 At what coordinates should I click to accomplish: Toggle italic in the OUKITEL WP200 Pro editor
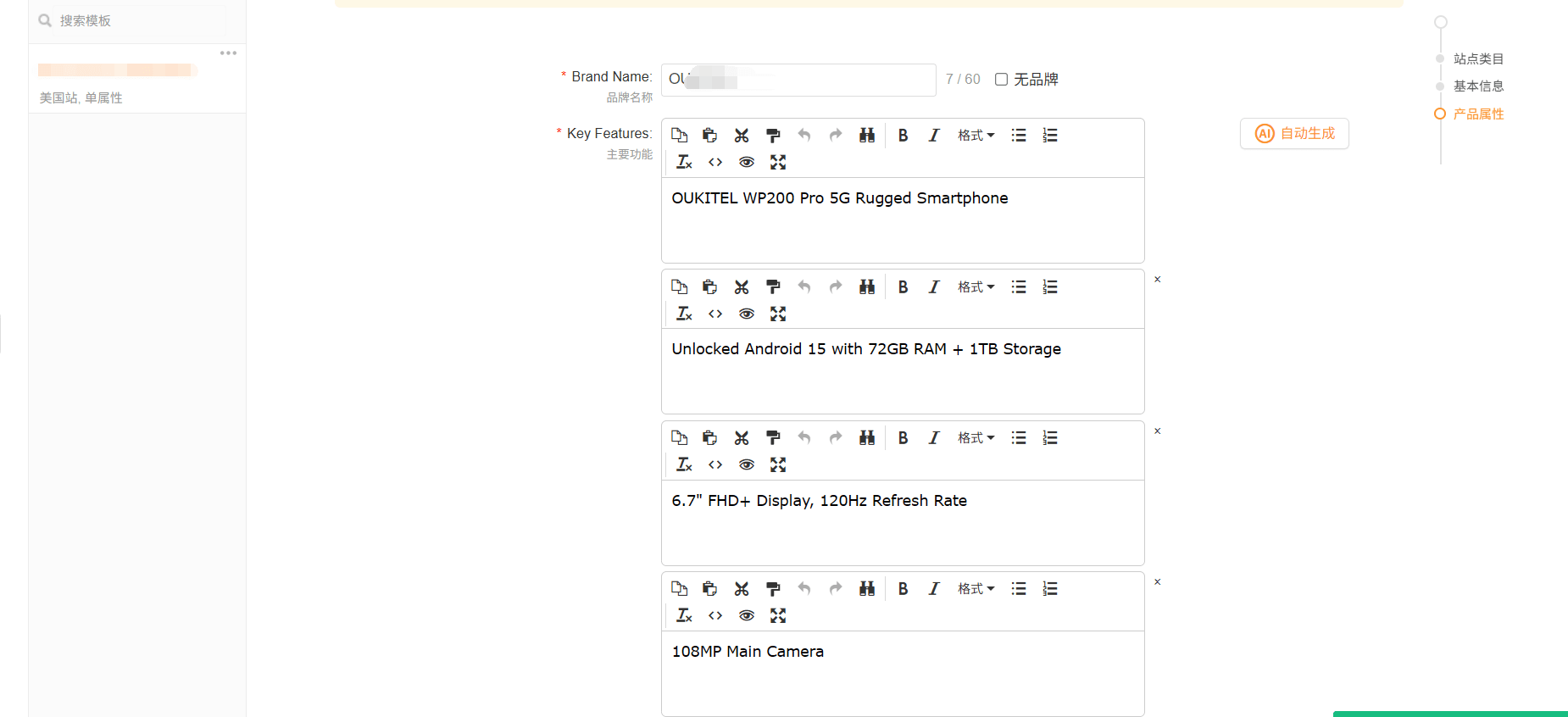934,136
